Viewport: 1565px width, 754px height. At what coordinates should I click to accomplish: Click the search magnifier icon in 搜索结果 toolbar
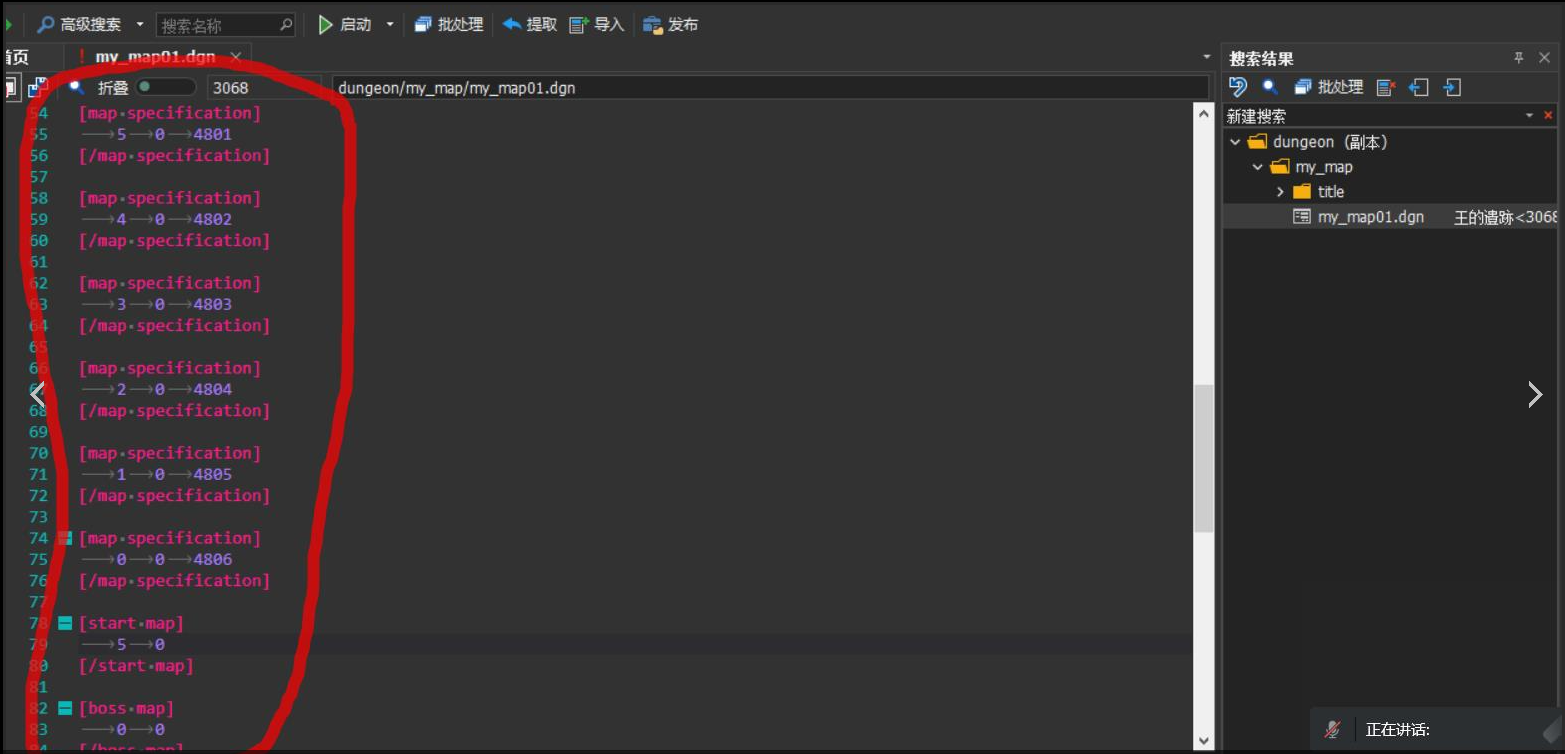(1269, 87)
